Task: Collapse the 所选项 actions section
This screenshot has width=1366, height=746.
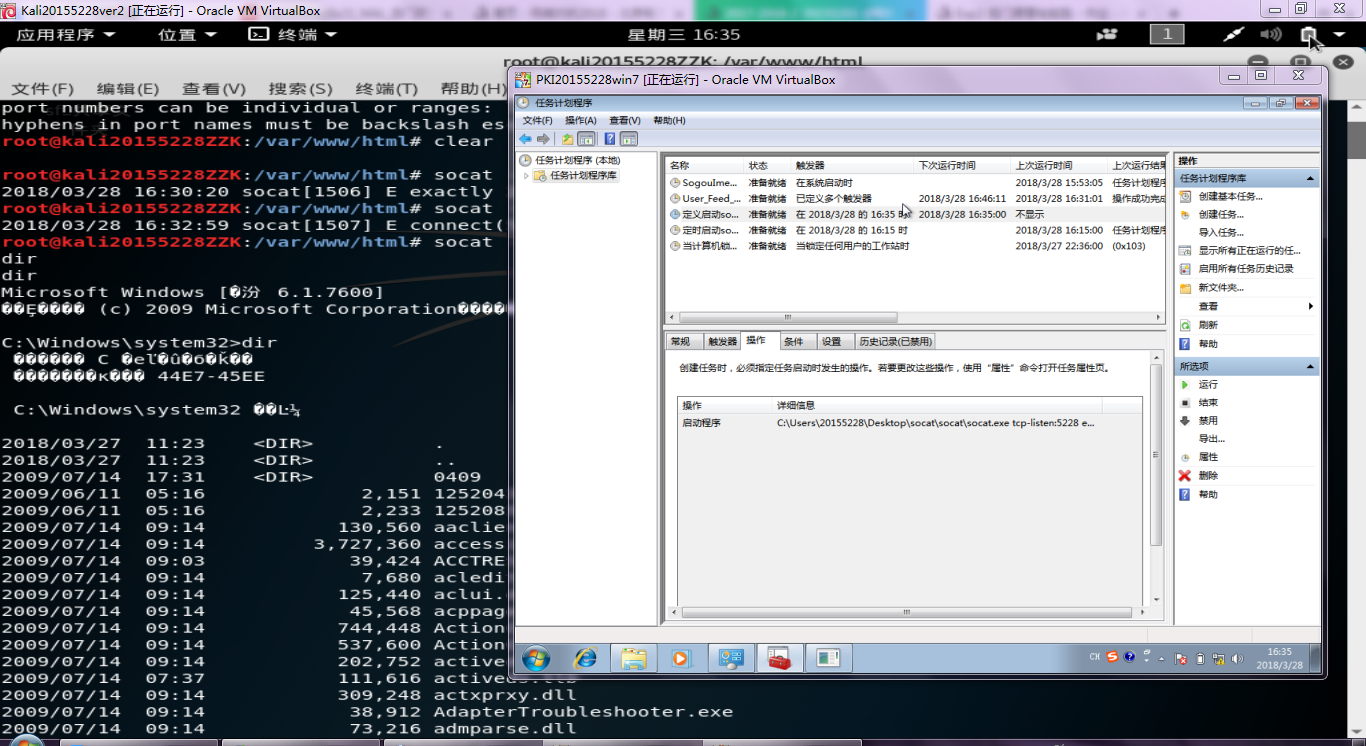Action: point(1310,366)
